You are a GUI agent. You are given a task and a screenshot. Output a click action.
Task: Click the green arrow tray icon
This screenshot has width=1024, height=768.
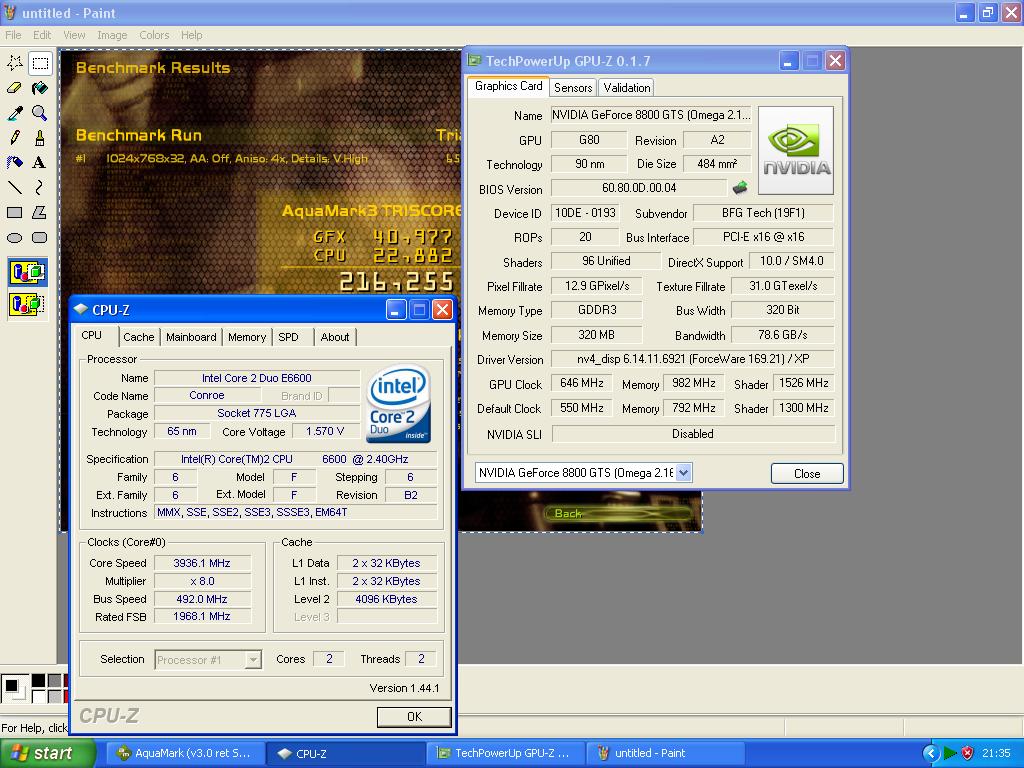point(950,753)
